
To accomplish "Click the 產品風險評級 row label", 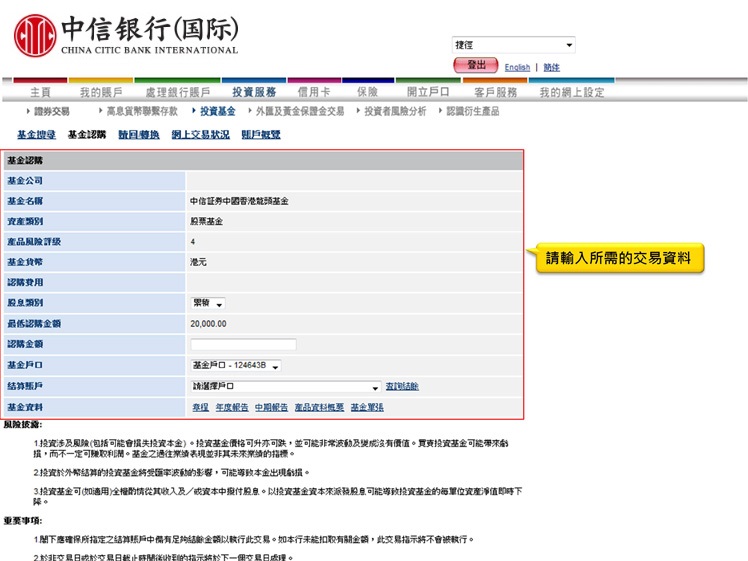I will pyautogui.click(x=34, y=242).
